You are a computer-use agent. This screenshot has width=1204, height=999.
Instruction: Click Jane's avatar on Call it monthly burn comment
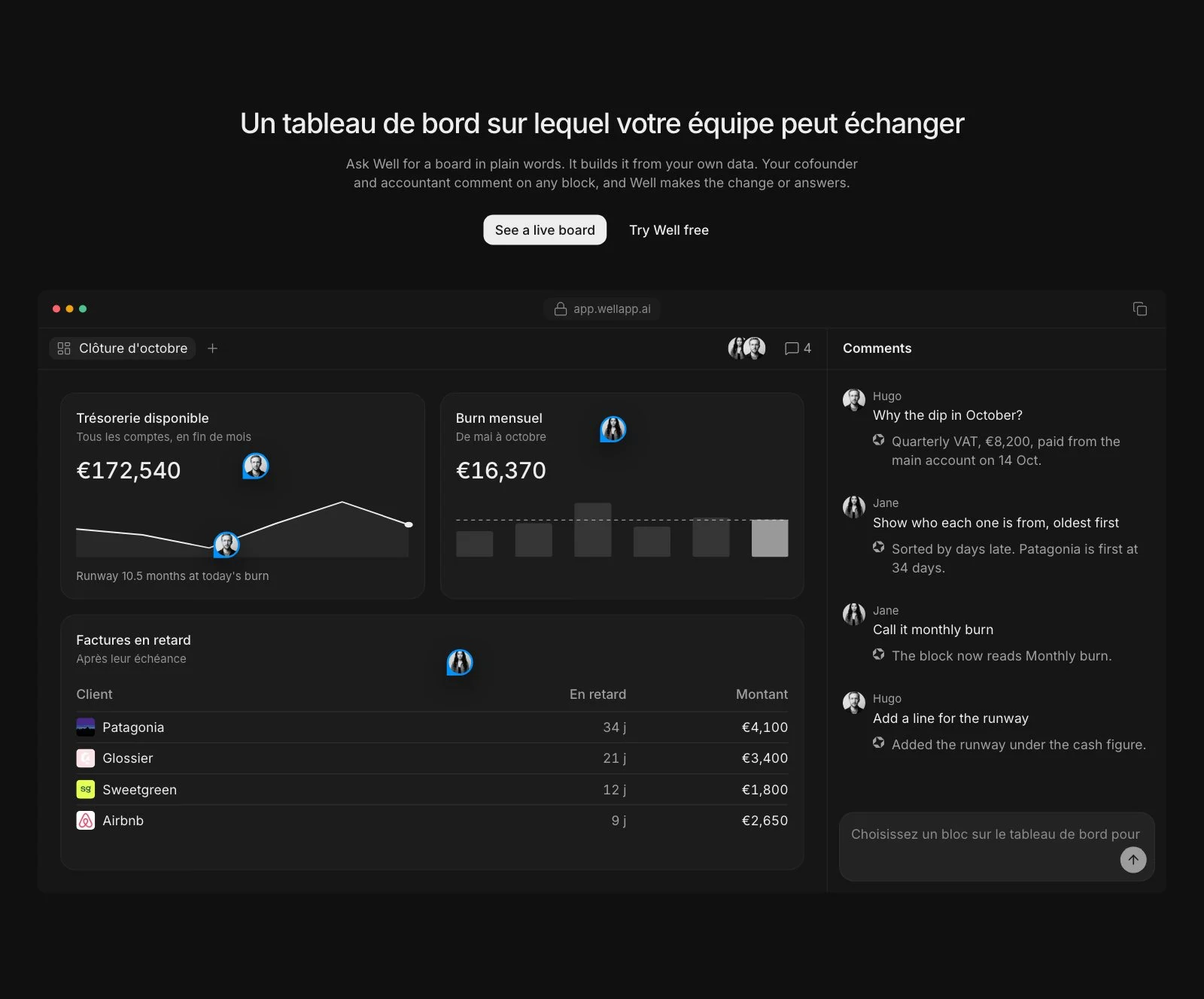[x=854, y=614]
